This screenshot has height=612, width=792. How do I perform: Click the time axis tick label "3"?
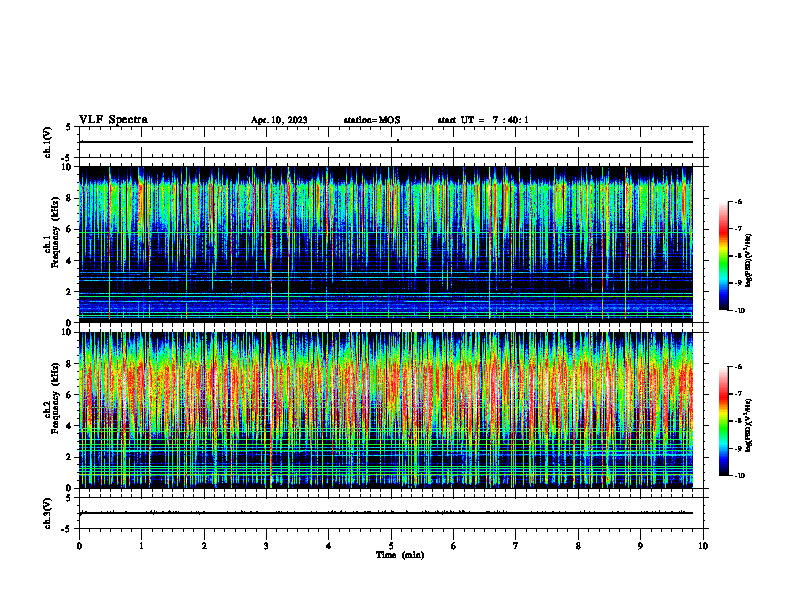click(266, 546)
